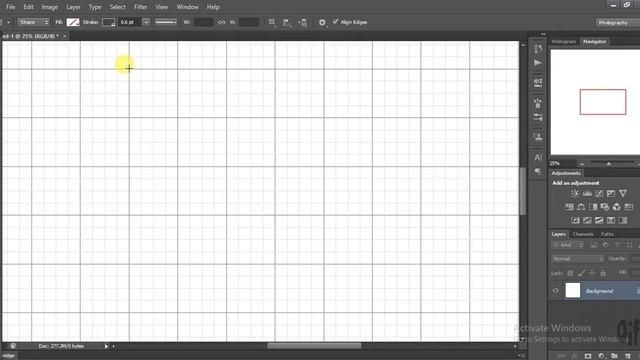Add an Exposure adjustment
Image resolution: width=640 pixels, height=360 pixels.
[x=611, y=193]
